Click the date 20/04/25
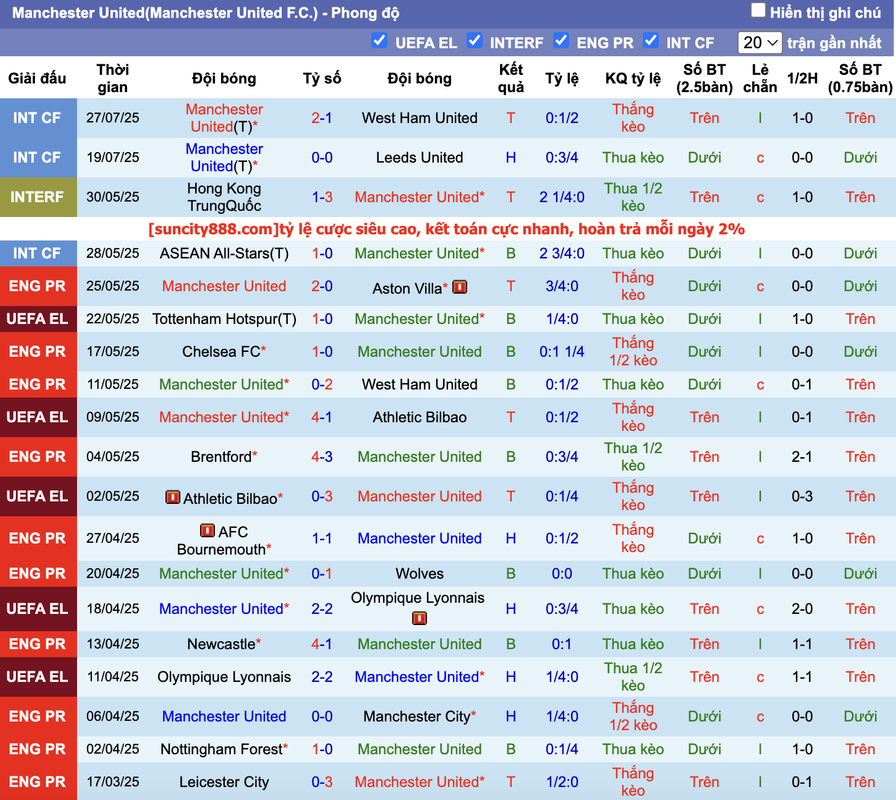This screenshot has height=800, width=896. click(113, 573)
